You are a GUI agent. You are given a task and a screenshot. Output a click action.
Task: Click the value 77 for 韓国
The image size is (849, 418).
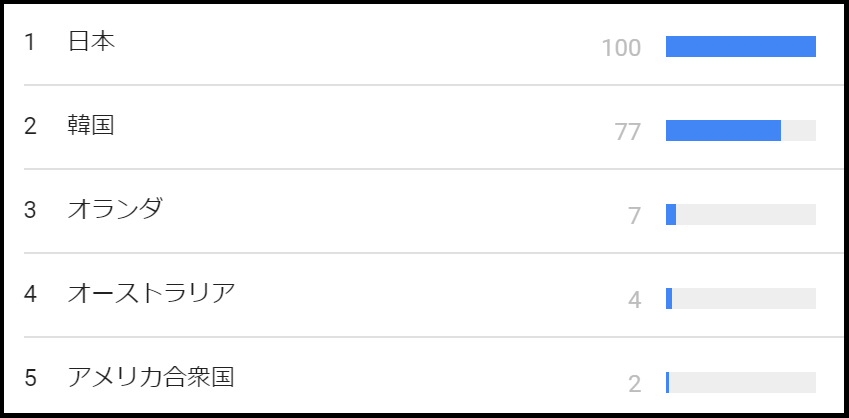click(628, 132)
